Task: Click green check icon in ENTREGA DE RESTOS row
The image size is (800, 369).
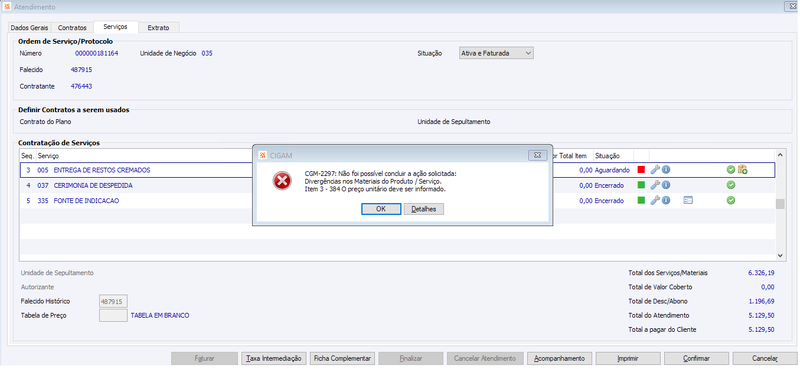Action: coord(731,170)
